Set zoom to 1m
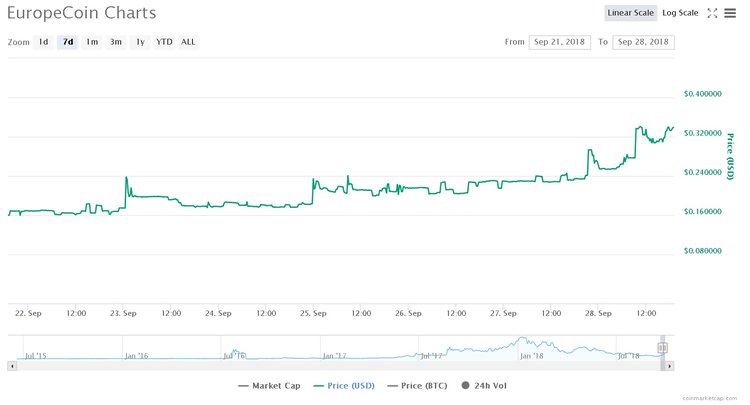The image size is (750, 405). (x=92, y=42)
